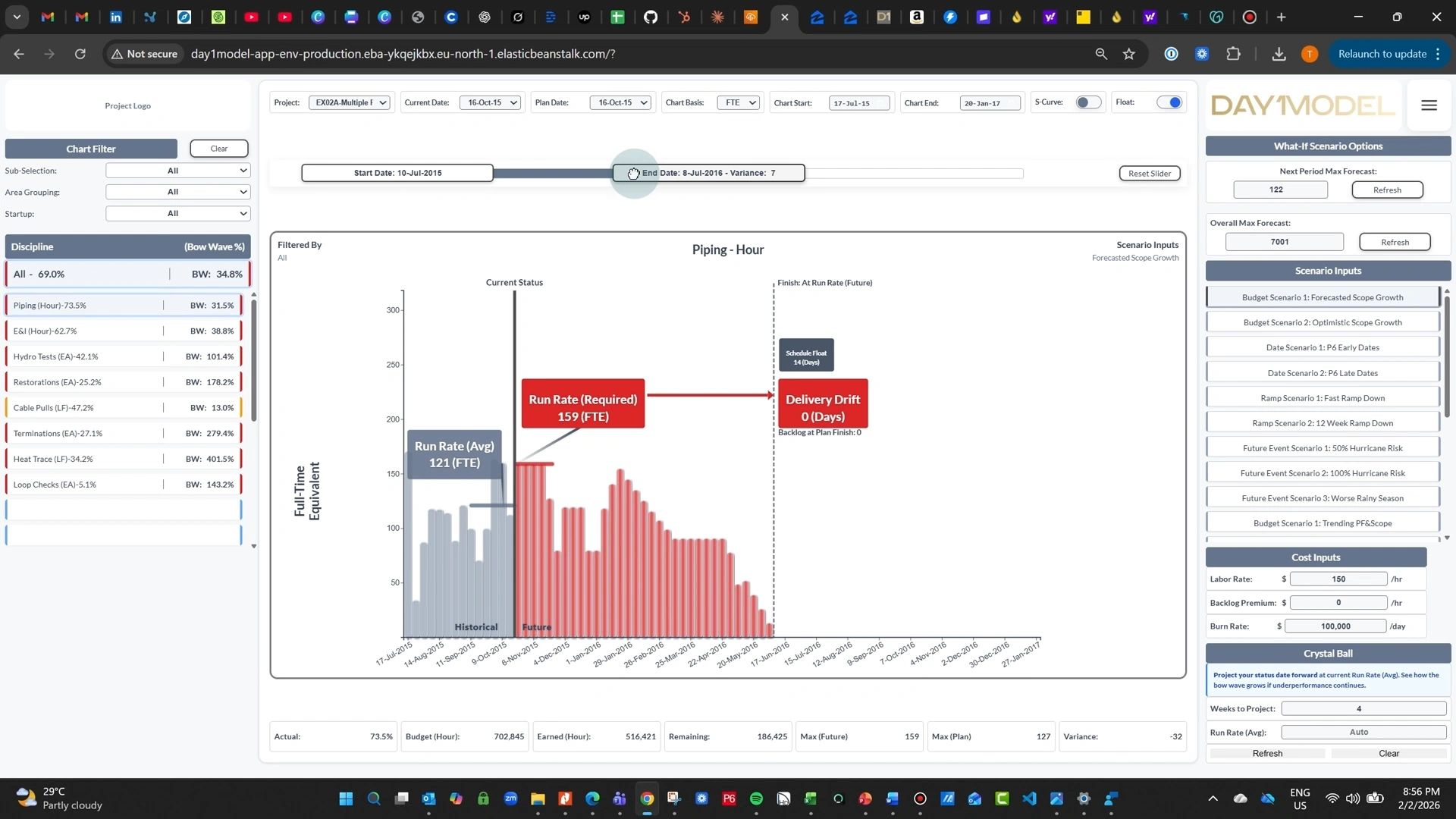Open the Chart Basis FTE dropdown

(x=739, y=102)
